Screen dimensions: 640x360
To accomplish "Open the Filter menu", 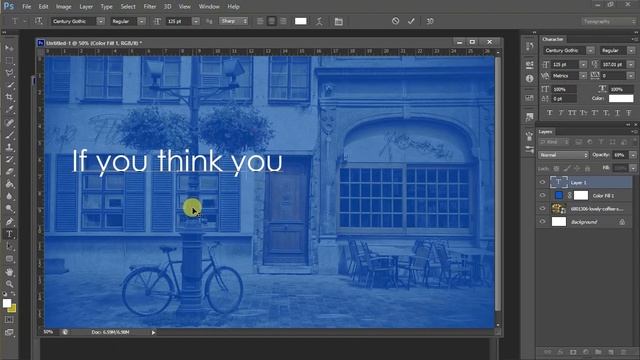I will pyautogui.click(x=149, y=7).
